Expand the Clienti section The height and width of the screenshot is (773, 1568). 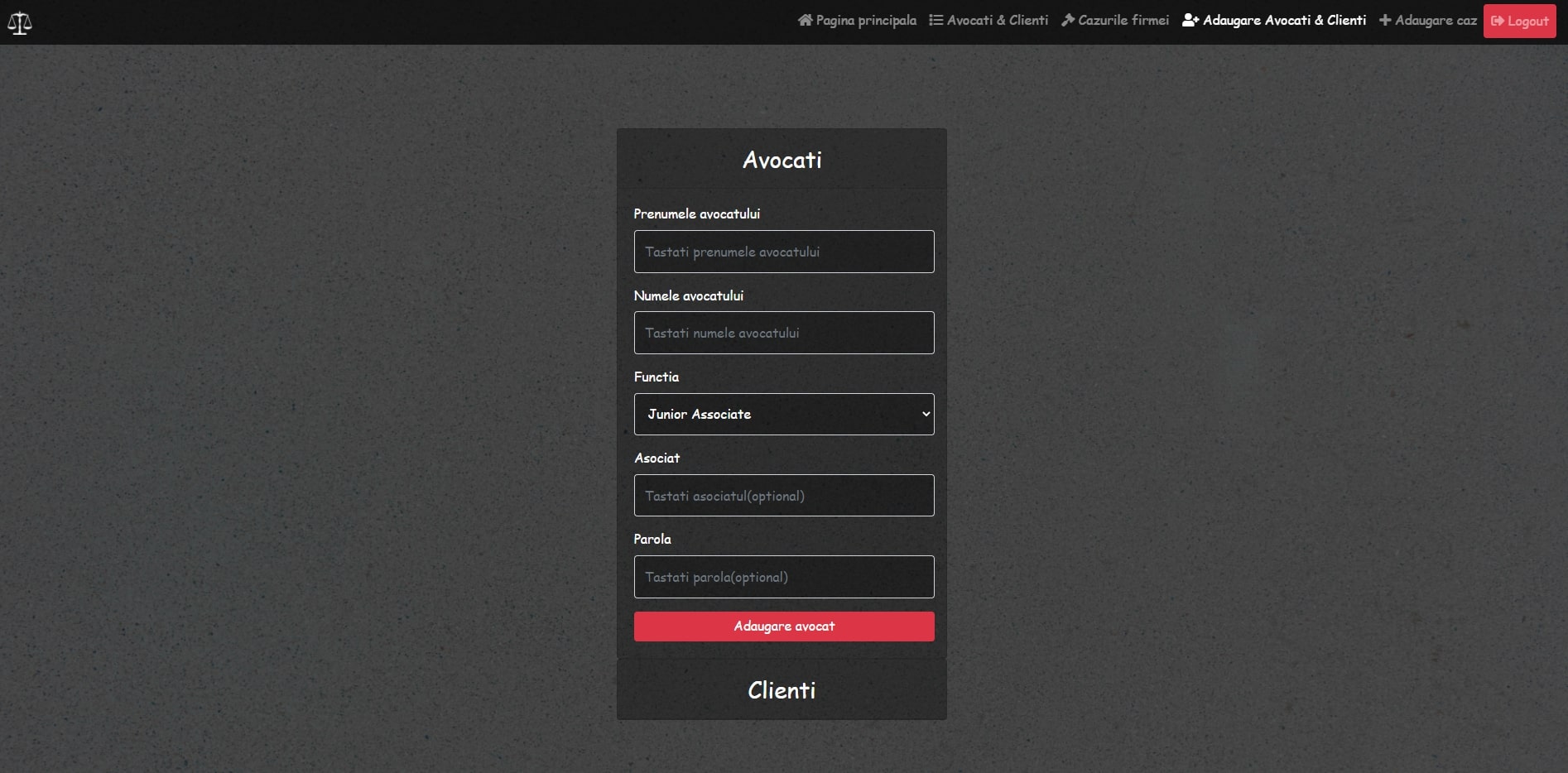tap(782, 690)
